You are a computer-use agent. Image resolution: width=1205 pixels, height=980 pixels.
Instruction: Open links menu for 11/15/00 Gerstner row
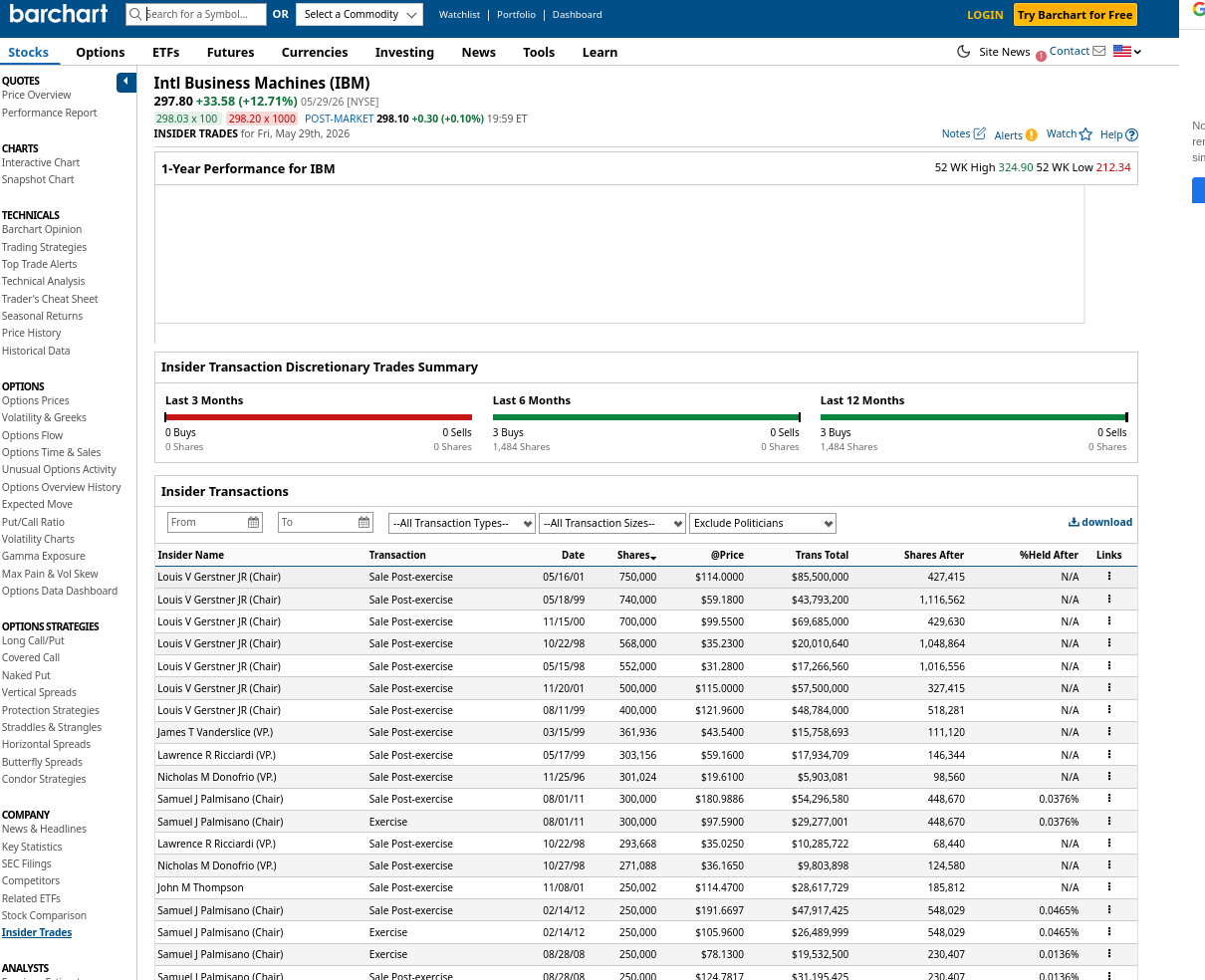tap(1108, 621)
